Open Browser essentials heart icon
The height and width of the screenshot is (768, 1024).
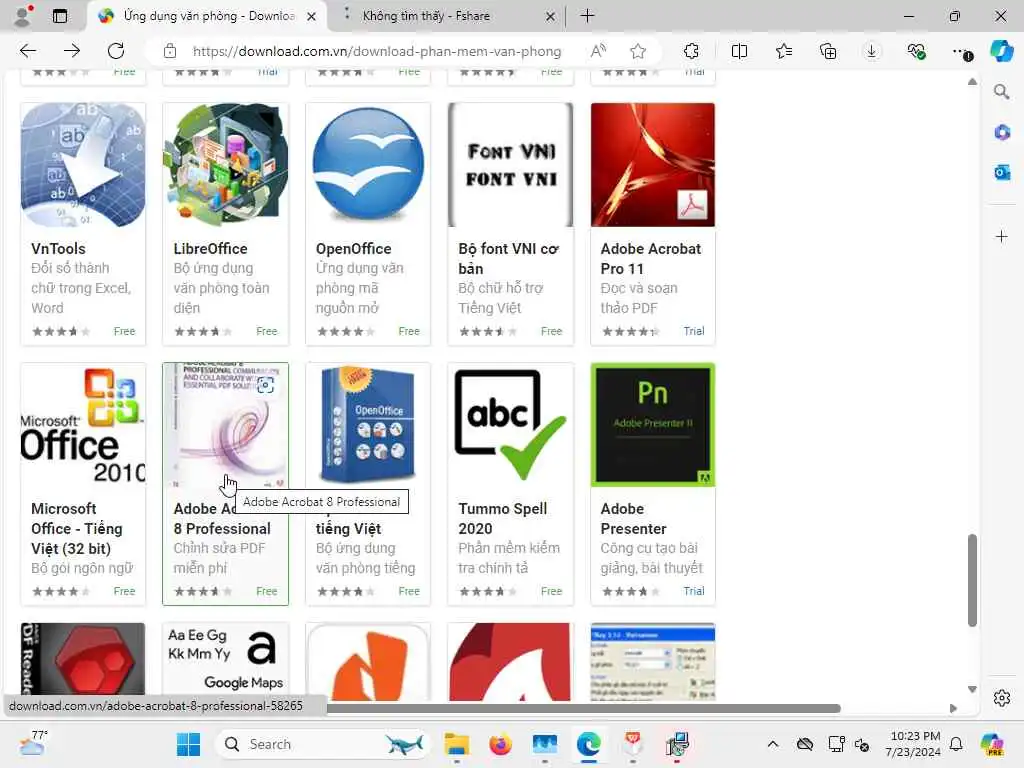916,51
